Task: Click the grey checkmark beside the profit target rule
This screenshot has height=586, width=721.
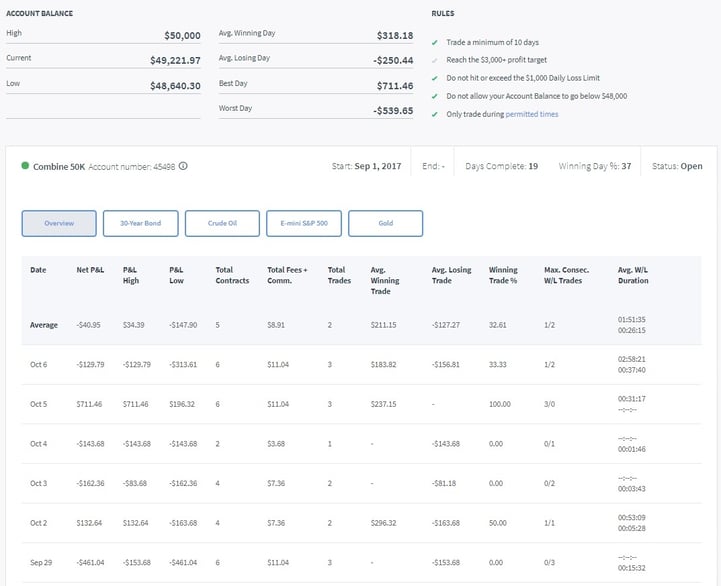Action: click(434, 60)
